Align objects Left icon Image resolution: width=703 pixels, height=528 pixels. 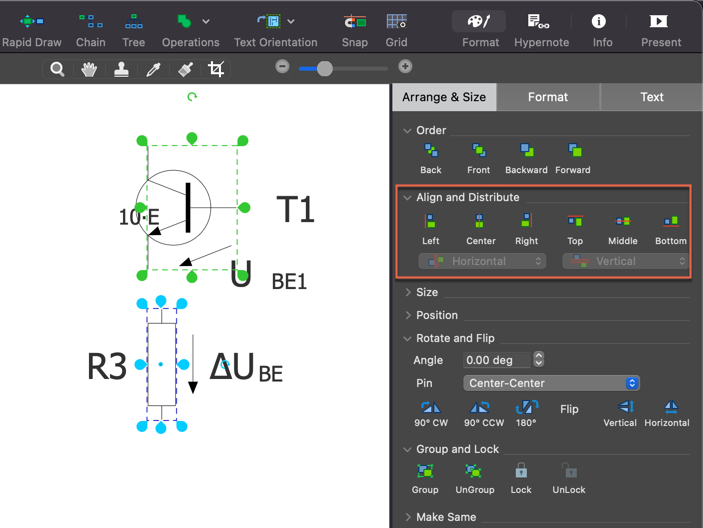pyautogui.click(x=431, y=222)
